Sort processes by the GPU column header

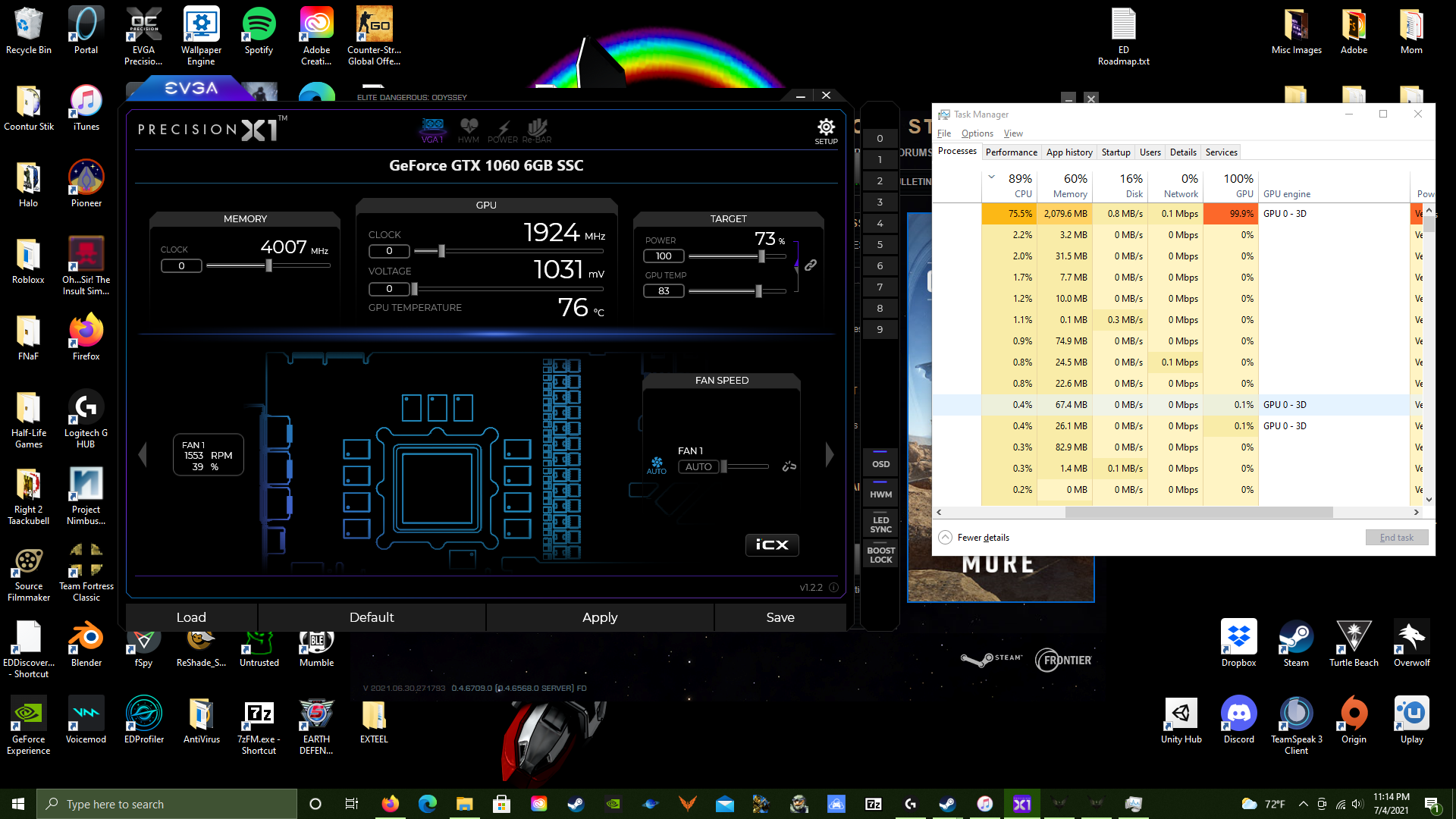(x=1231, y=185)
